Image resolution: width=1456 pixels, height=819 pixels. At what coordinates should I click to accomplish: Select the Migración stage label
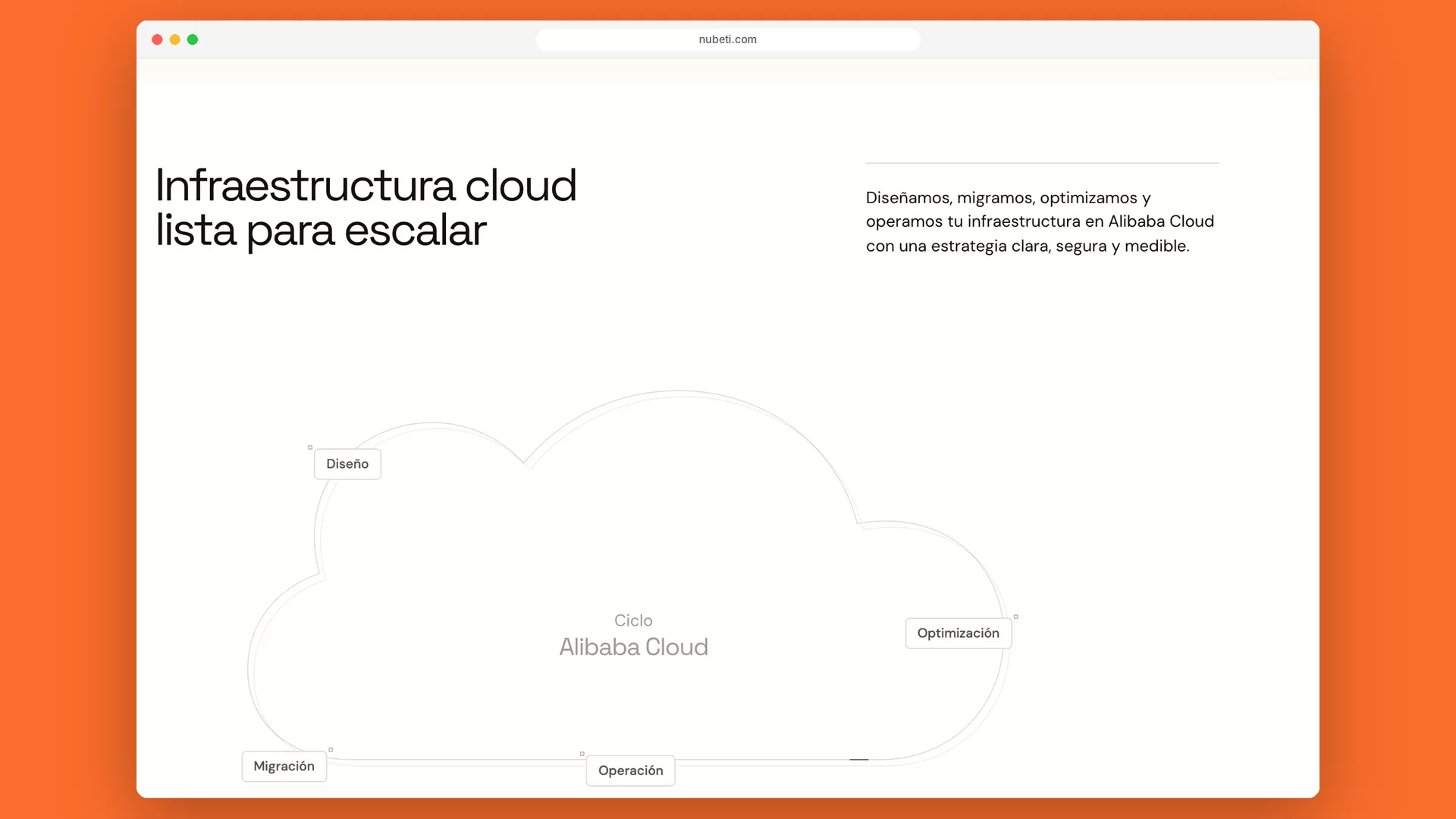pyautogui.click(x=284, y=766)
